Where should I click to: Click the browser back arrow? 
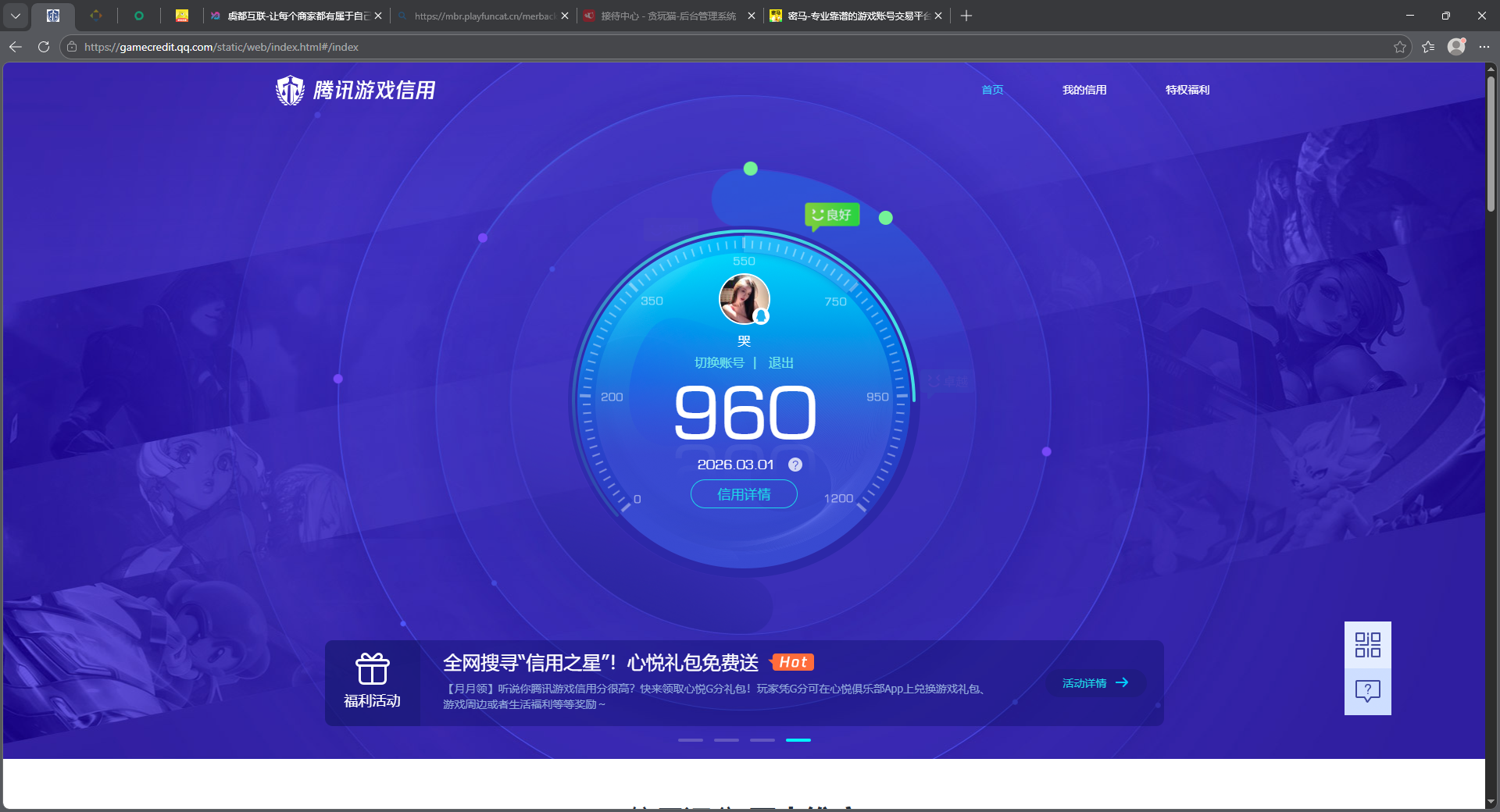(16, 47)
